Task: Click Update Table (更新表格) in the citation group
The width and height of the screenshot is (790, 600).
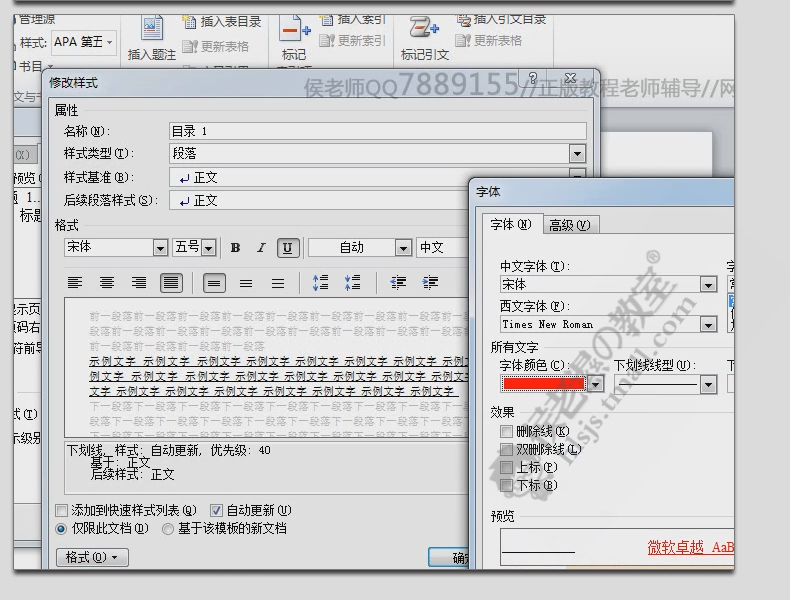Action: click(x=488, y=40)
